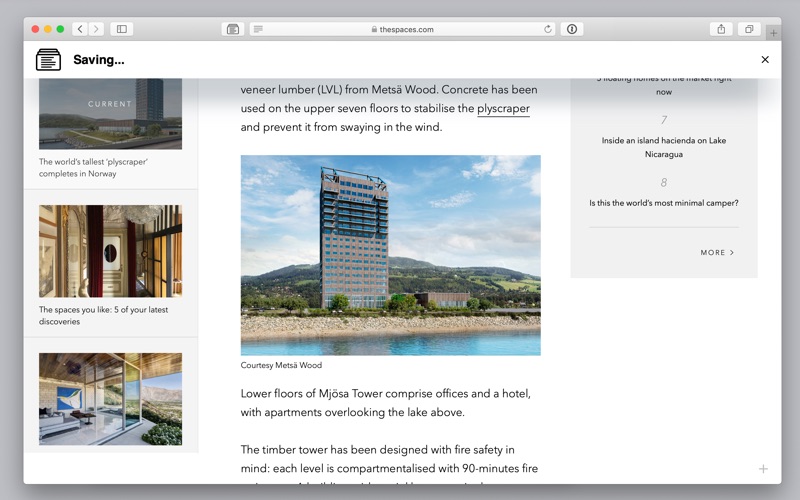Open 'The spaces you like' article thumbnail
800x500 pixels.
110,251
